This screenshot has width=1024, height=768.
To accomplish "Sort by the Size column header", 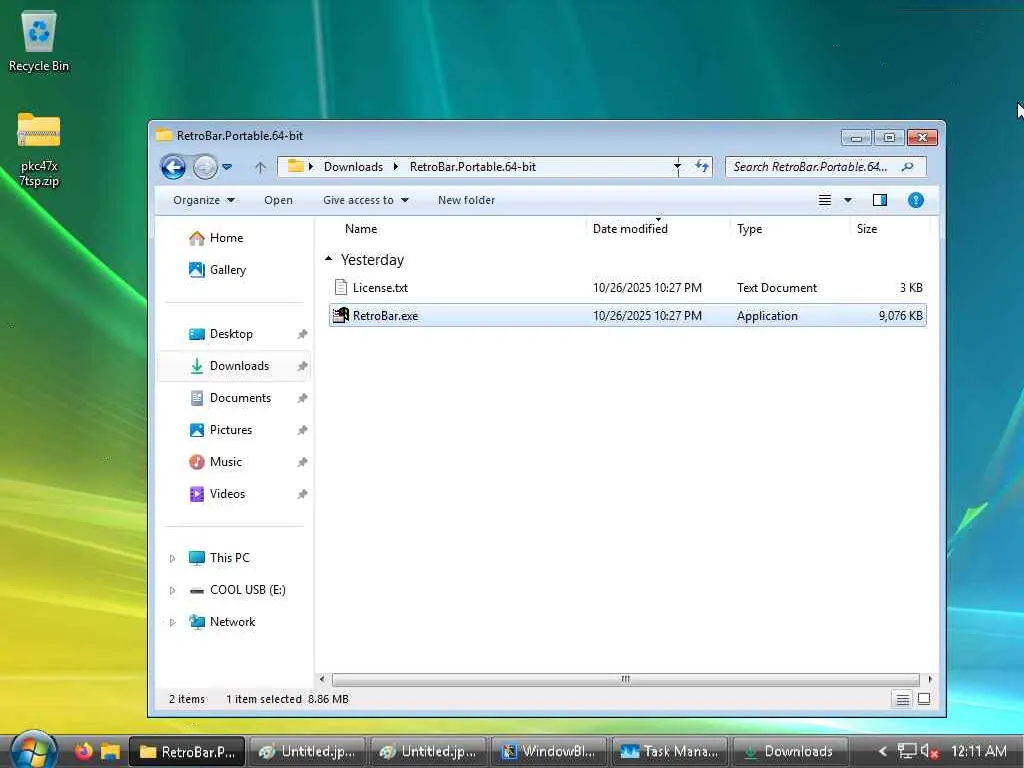I will [867, 229].
